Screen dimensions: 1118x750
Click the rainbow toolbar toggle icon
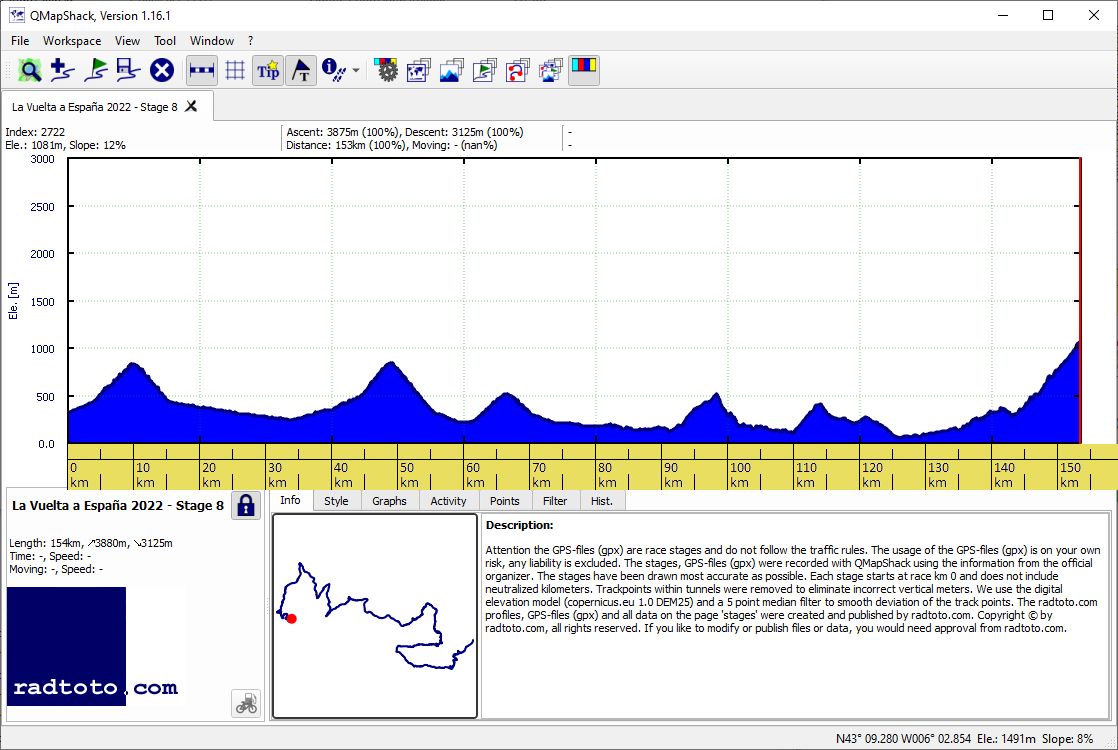[583, 70]
